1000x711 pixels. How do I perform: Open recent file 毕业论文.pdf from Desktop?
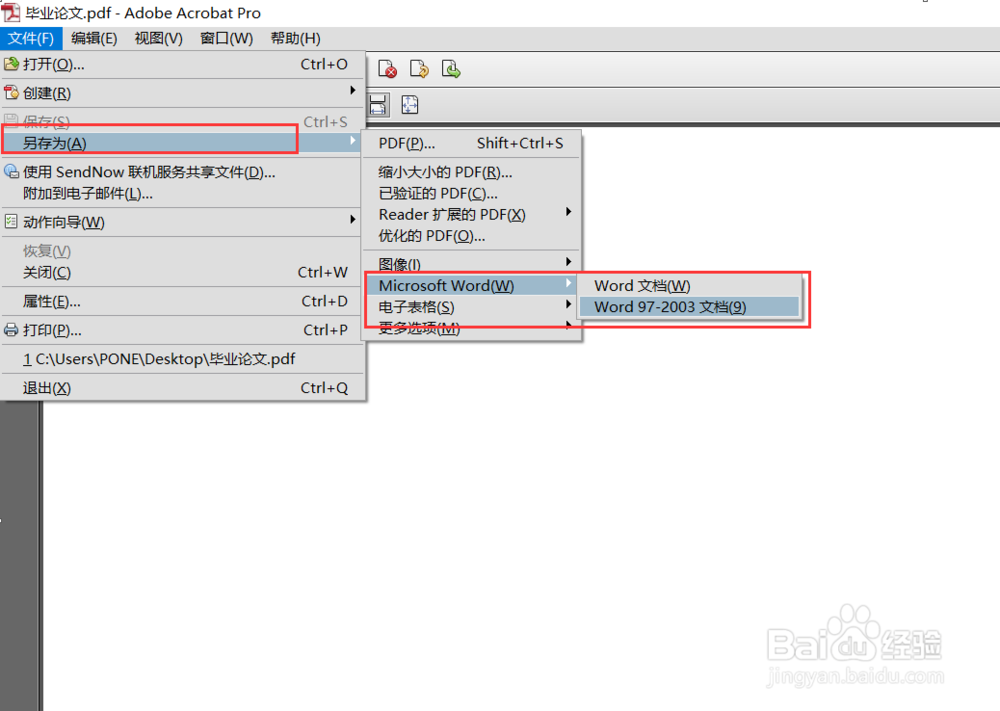pos(183,359)
